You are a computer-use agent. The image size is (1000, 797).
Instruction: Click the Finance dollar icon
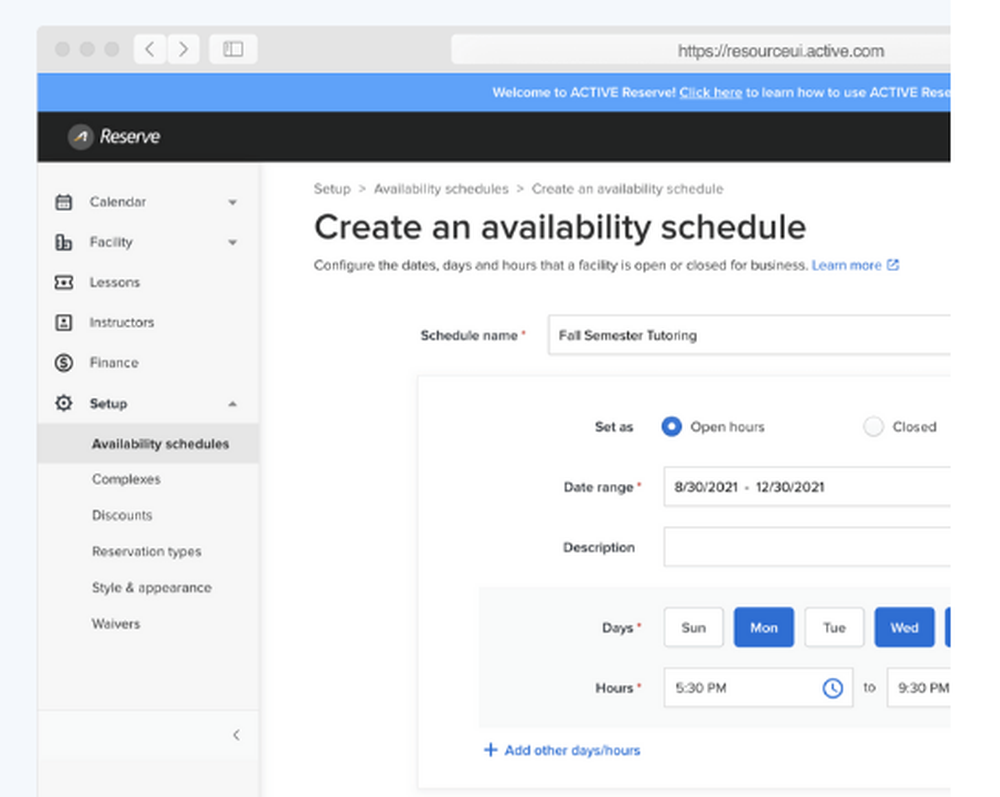[64, 363]
